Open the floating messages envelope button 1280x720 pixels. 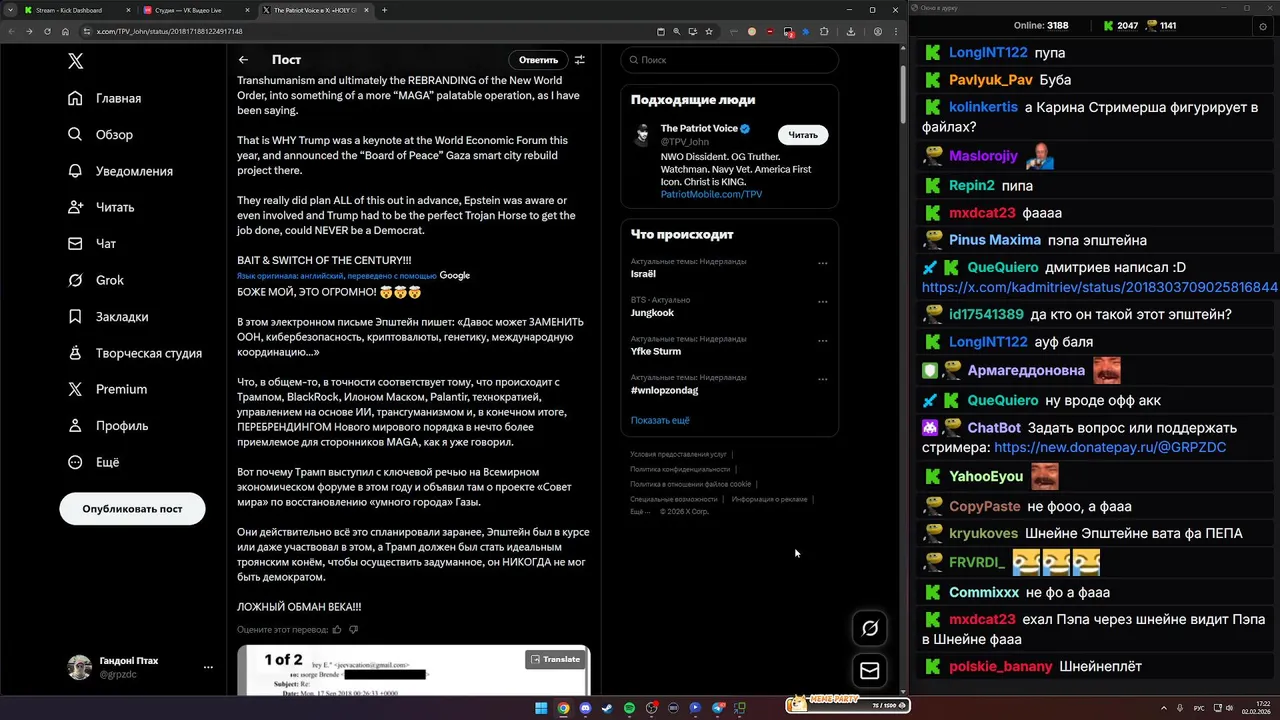click(870, 671)
